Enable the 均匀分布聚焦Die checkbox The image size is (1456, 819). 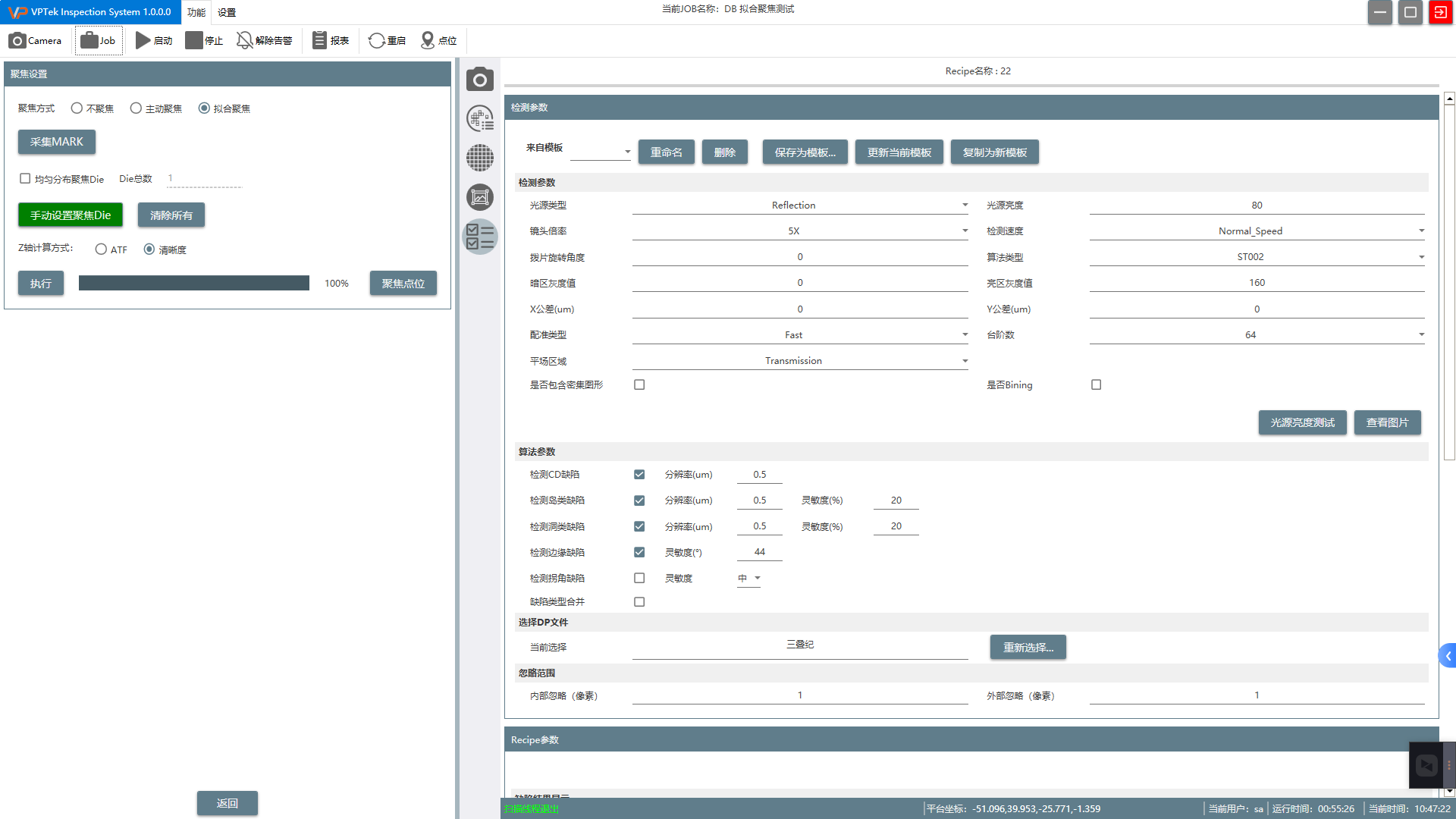(x=25, y=179)
